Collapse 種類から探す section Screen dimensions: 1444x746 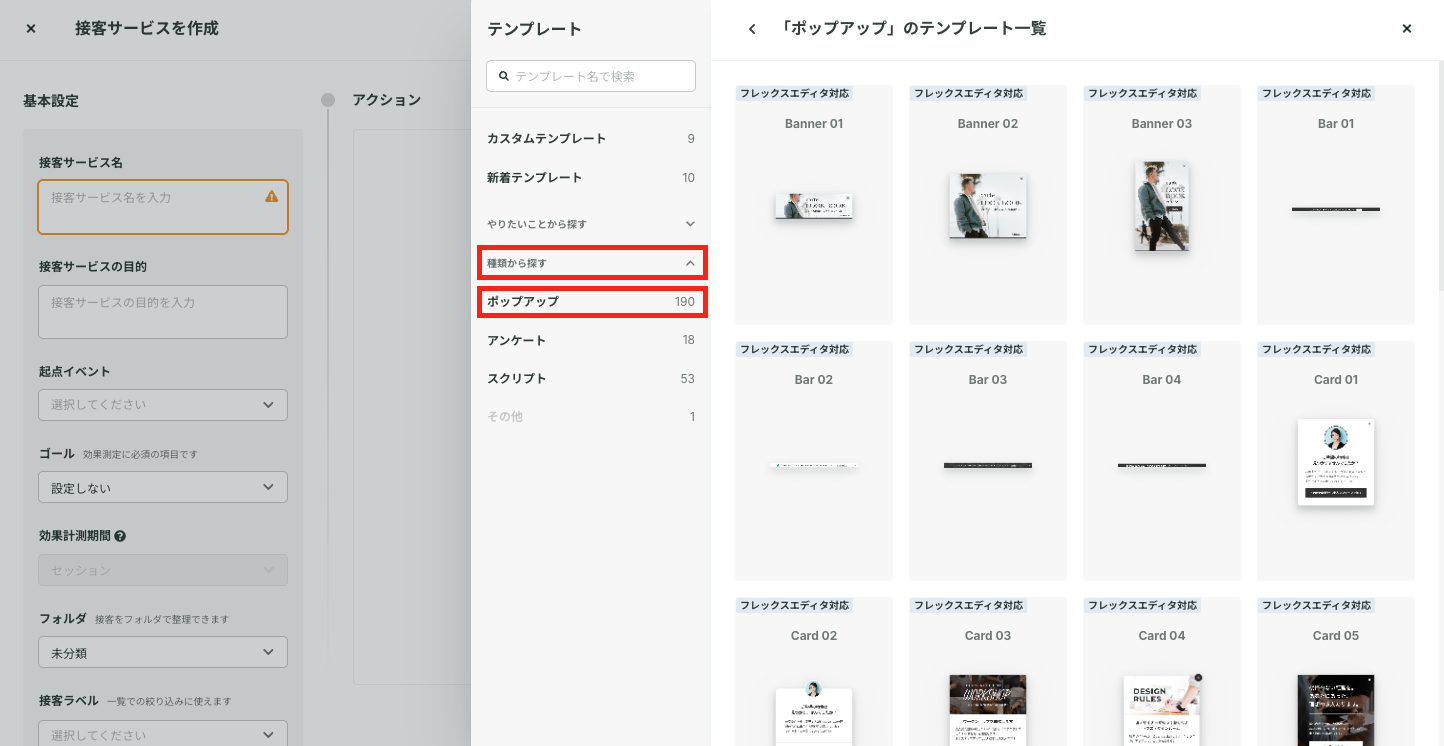click(592, 263)
